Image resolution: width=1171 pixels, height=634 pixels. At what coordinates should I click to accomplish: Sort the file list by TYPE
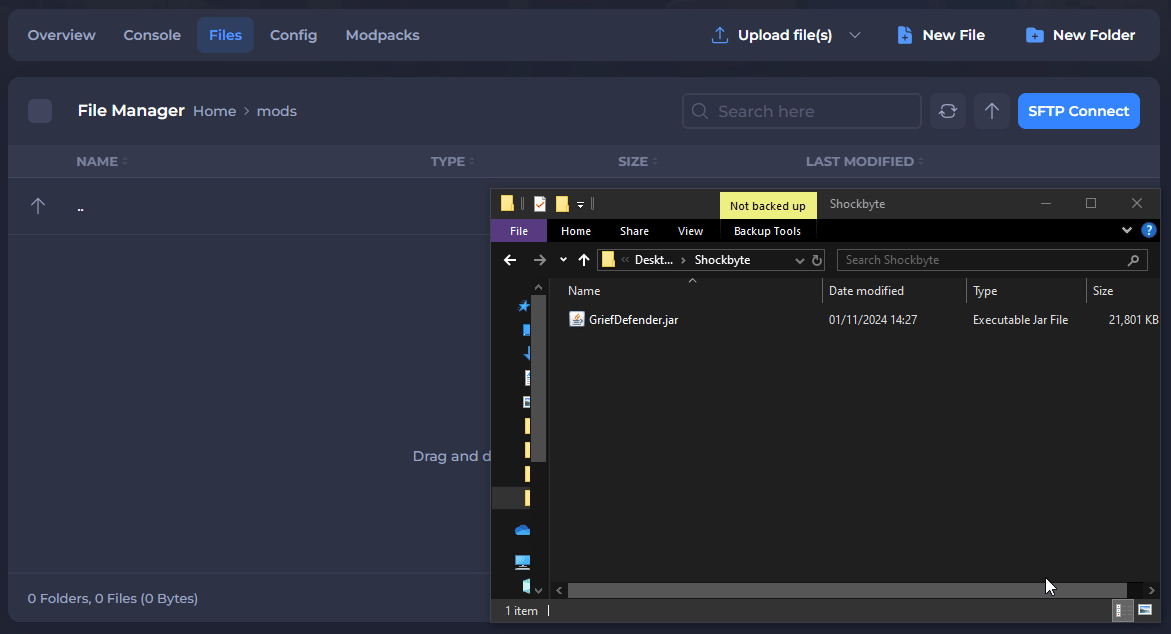pyautogui.click(x=453, y=161)
